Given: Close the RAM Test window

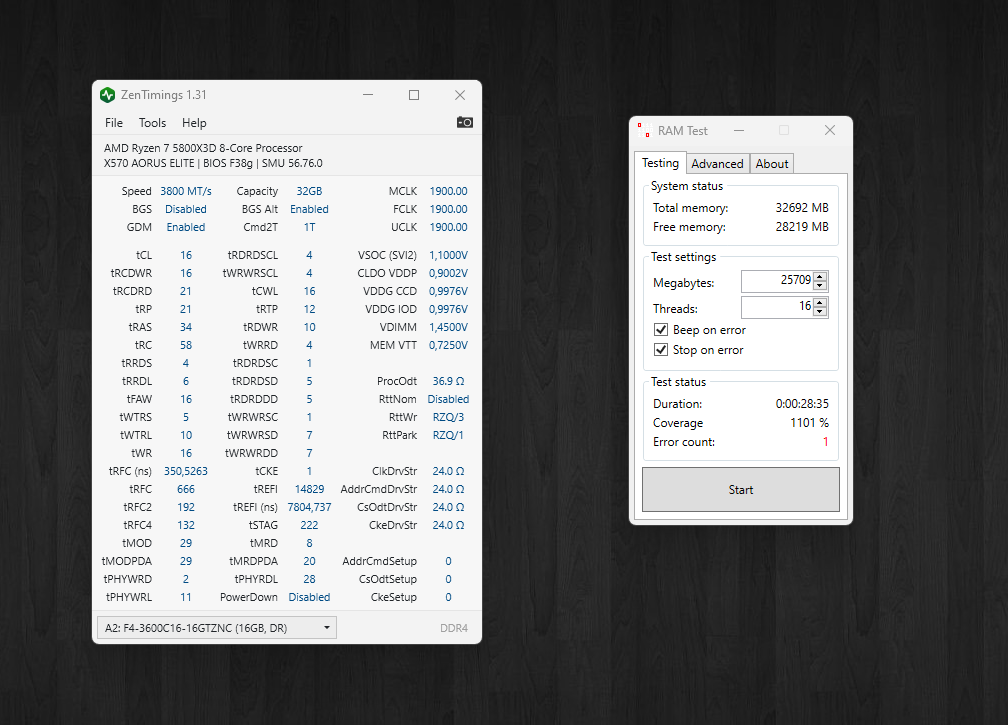Looking at the screenshot, I should click(830, 130).
